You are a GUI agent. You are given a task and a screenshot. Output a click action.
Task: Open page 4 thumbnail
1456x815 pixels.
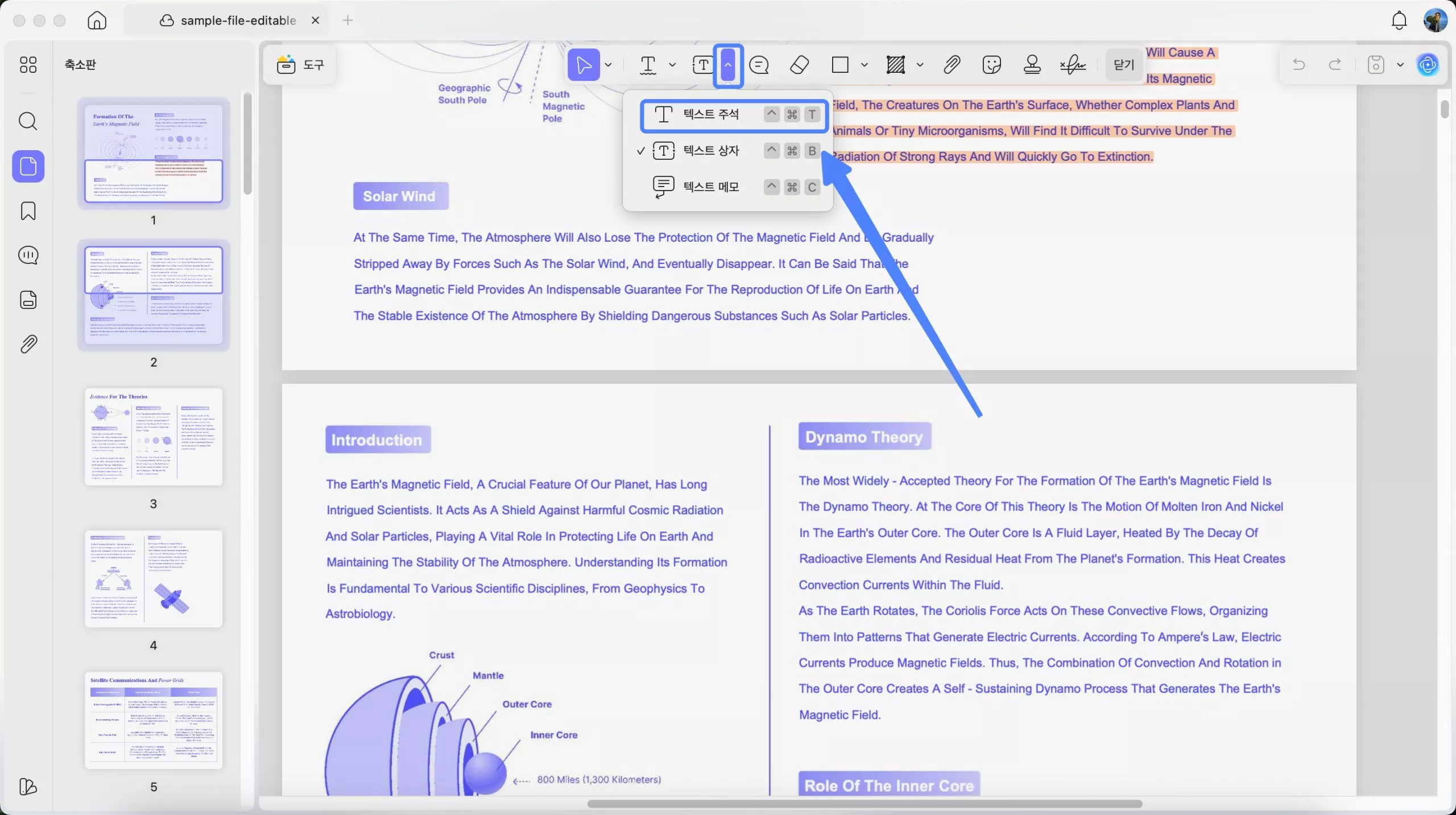(x=154, y=578)
